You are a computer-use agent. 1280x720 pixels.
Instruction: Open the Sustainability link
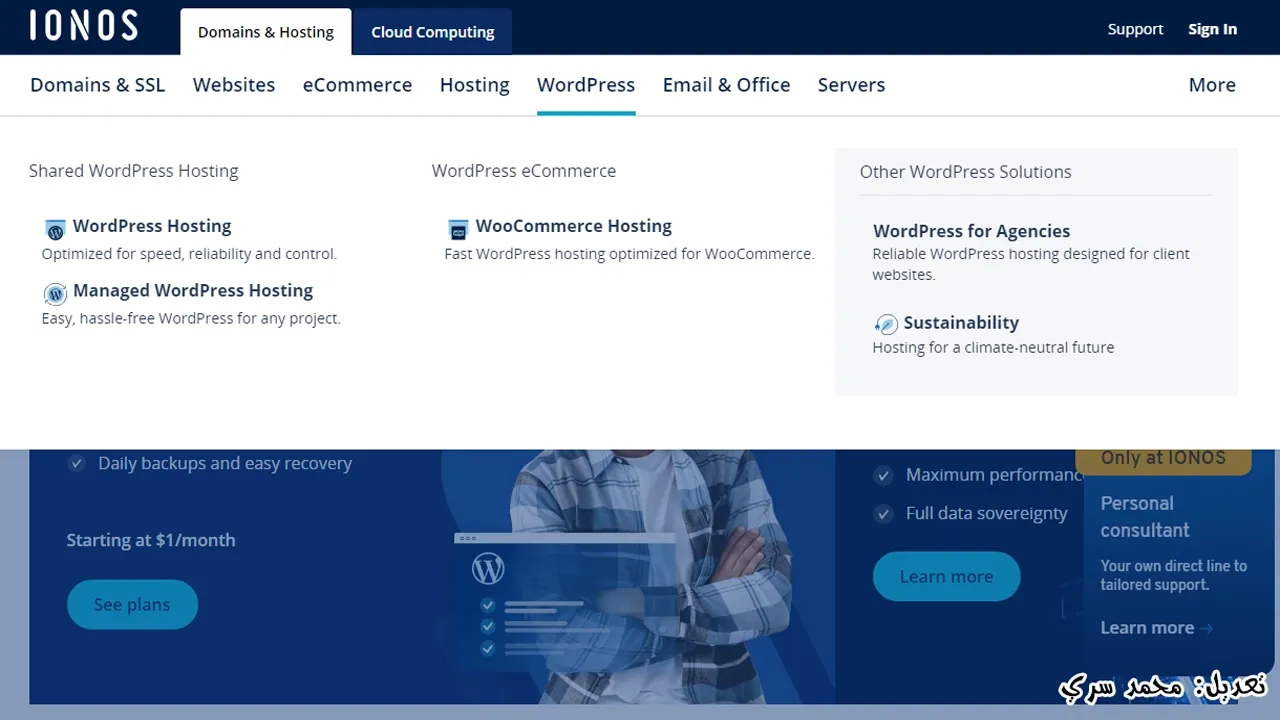pos(961,323)
